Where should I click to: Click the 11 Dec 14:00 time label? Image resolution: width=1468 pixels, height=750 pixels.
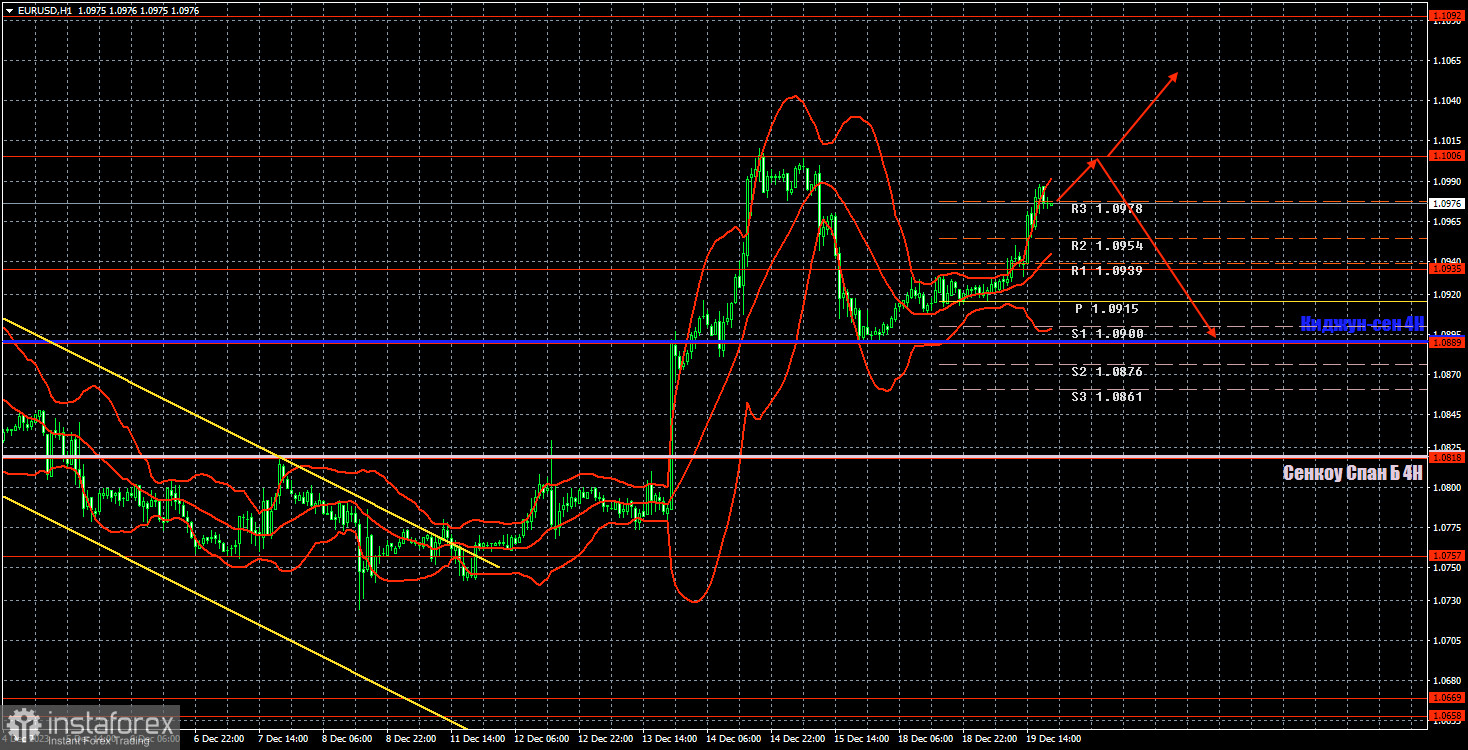476,739
